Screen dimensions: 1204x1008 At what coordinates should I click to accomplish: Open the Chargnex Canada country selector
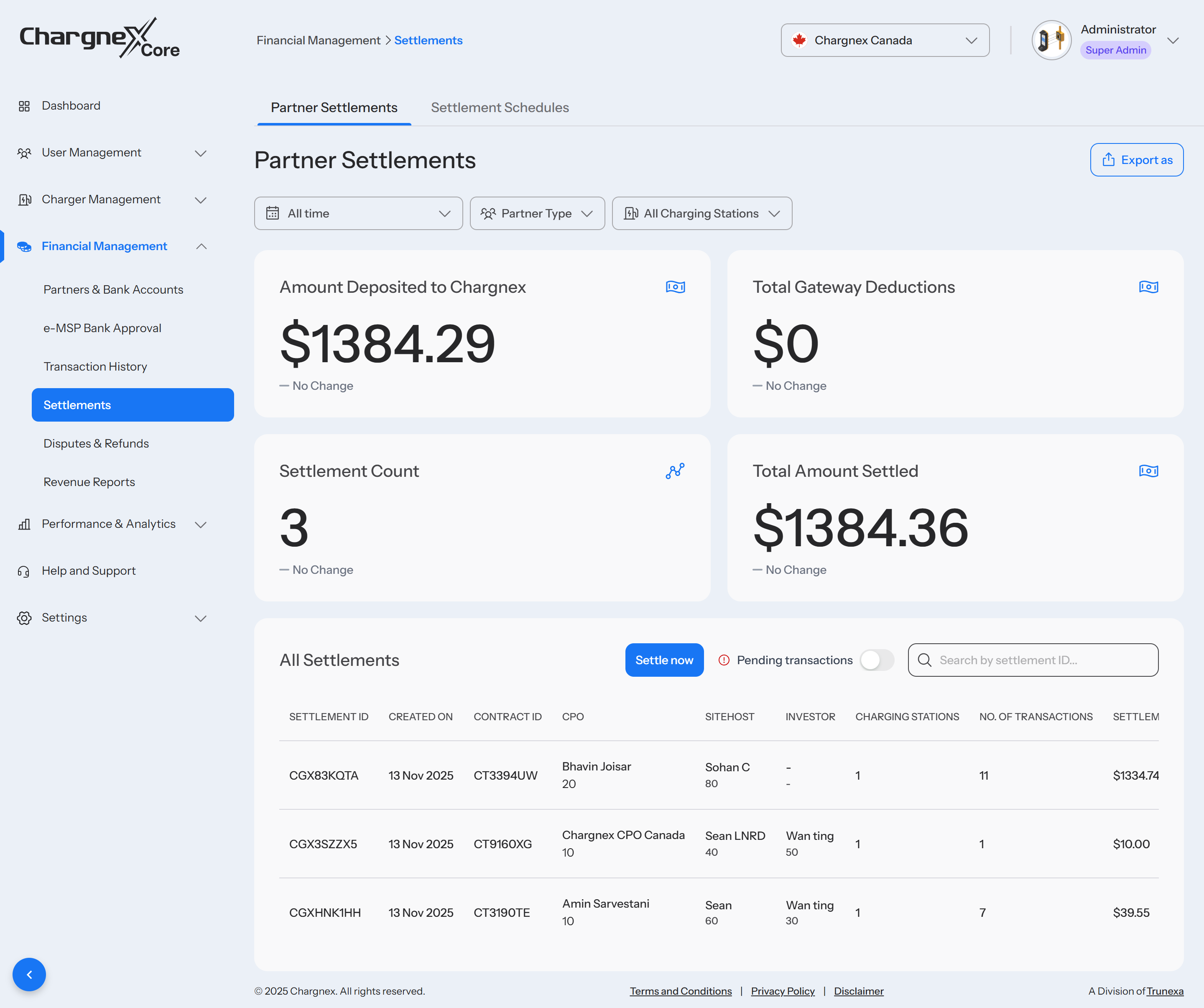pyautogui.click(x=885, y=41)
